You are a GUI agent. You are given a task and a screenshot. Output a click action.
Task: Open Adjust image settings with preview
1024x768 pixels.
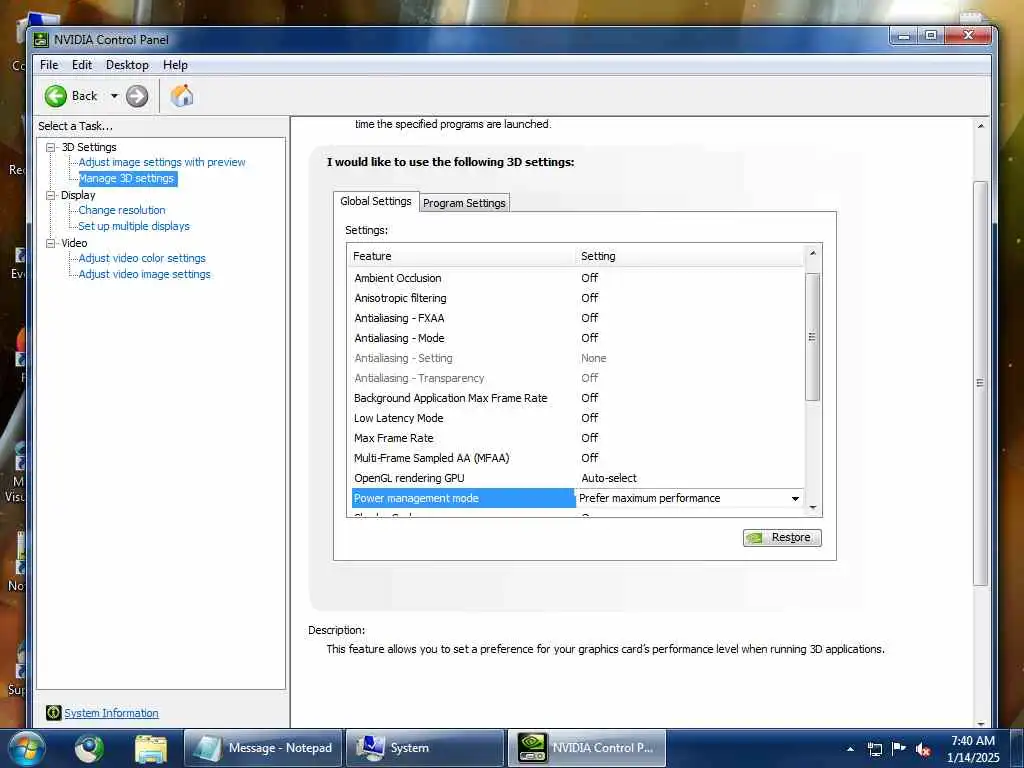pos(161,162)
